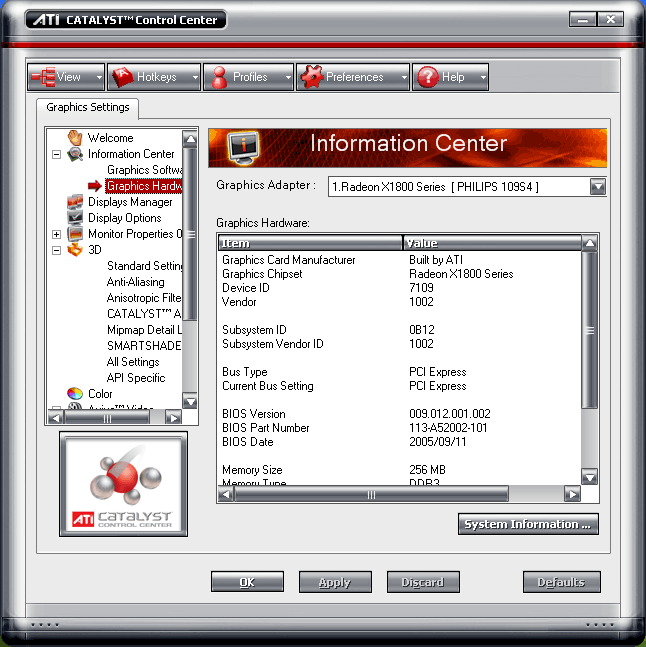Select CATALYST A.I. tree item
646x647 pixels.
[x=144, y=314]
